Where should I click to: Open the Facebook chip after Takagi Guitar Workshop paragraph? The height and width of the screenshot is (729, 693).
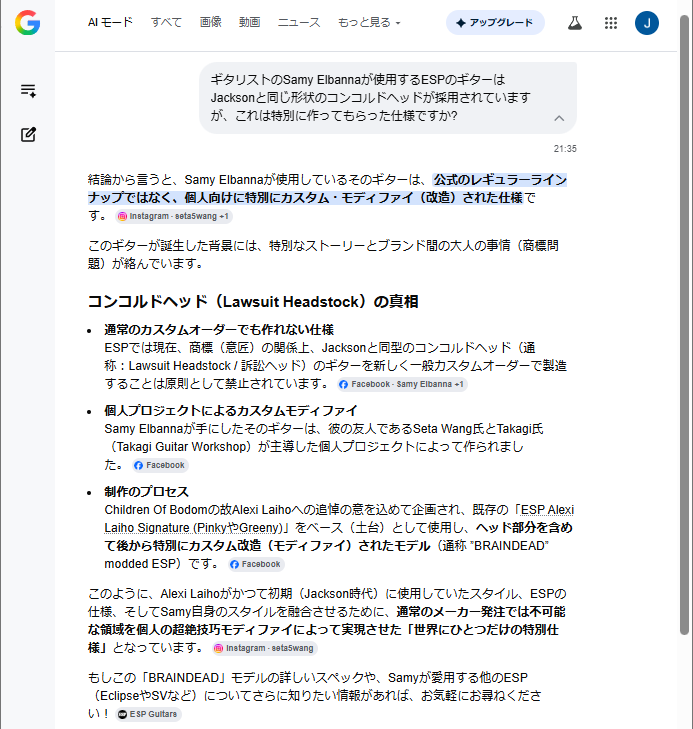point(160,465)
